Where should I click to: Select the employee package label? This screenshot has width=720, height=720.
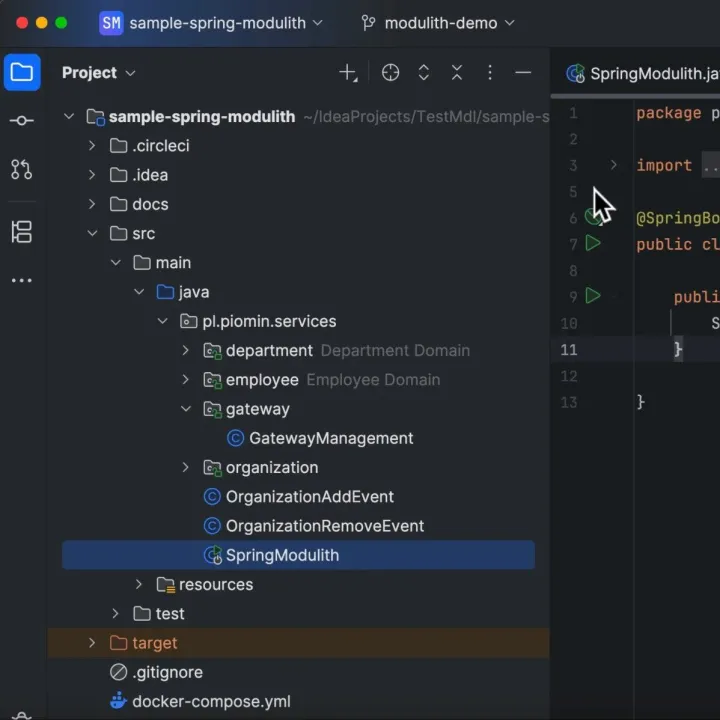[262, 380]
